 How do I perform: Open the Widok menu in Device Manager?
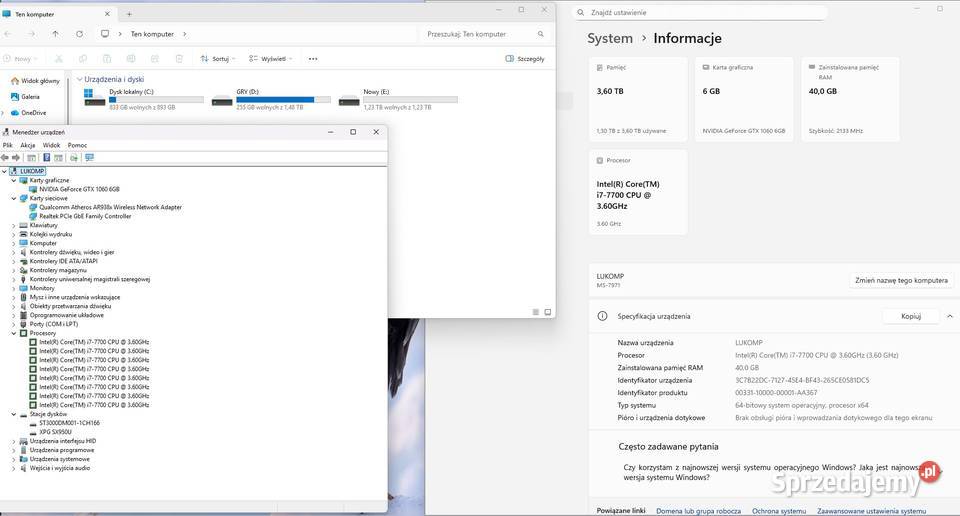click(x=51, y=145)
